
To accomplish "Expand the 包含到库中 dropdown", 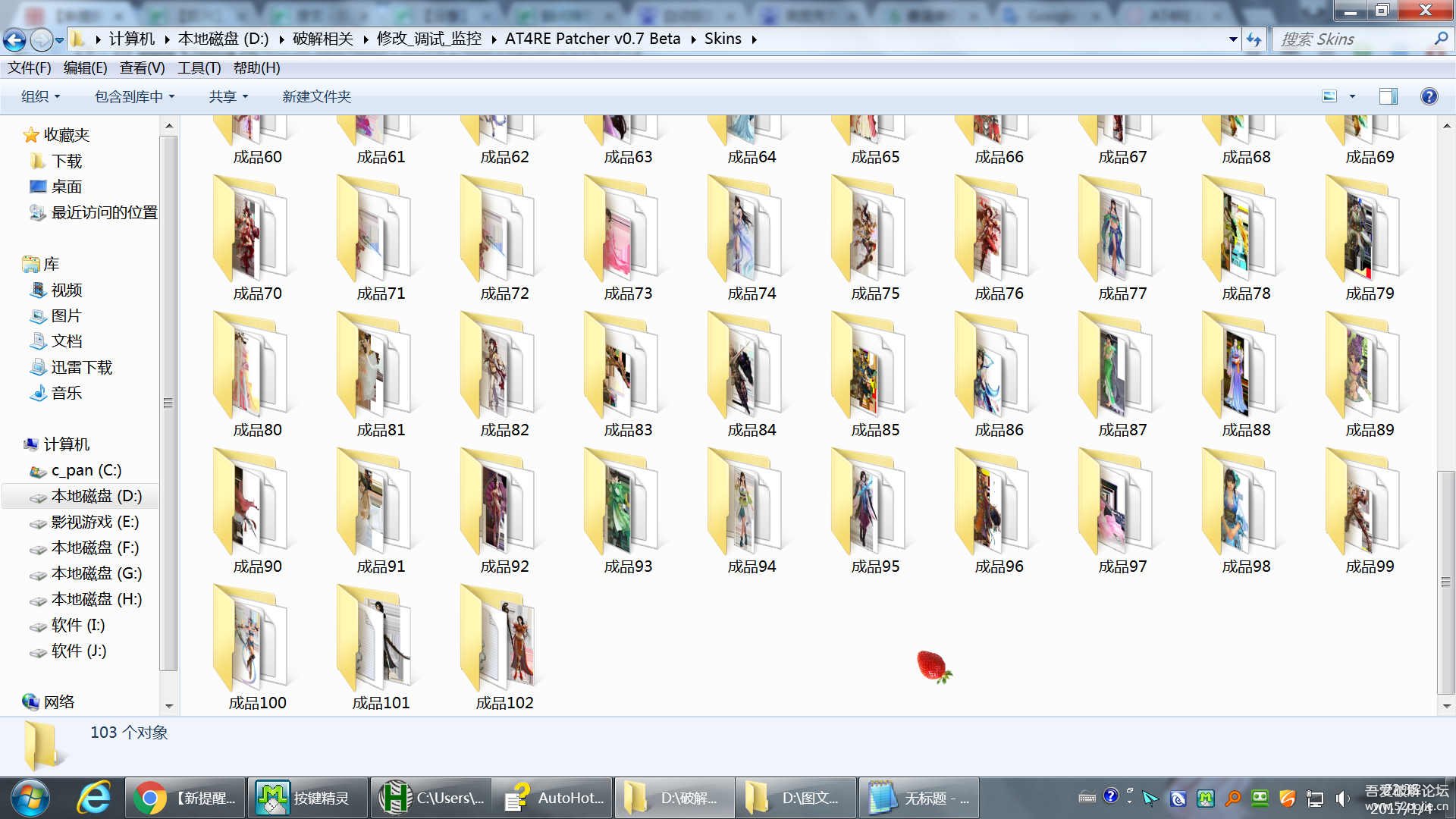I will pyautogui.click(x=134, y=96).
